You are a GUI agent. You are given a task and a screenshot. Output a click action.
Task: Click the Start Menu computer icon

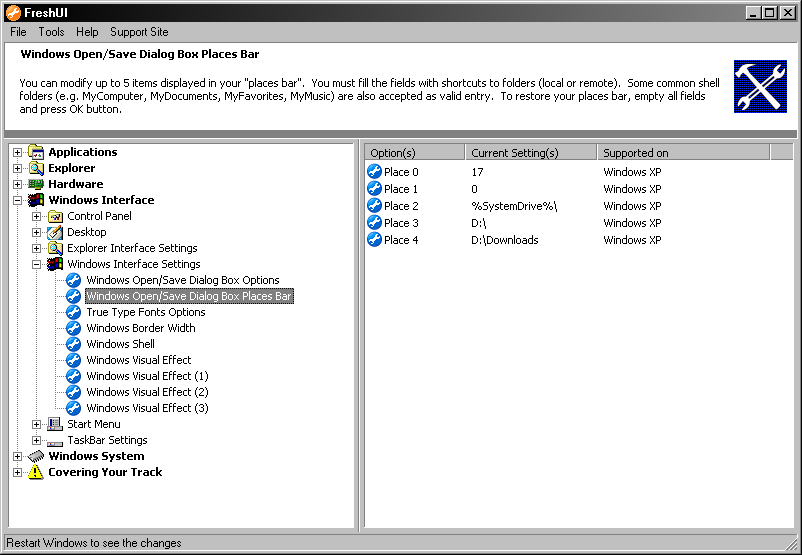(x=55, y=424)
